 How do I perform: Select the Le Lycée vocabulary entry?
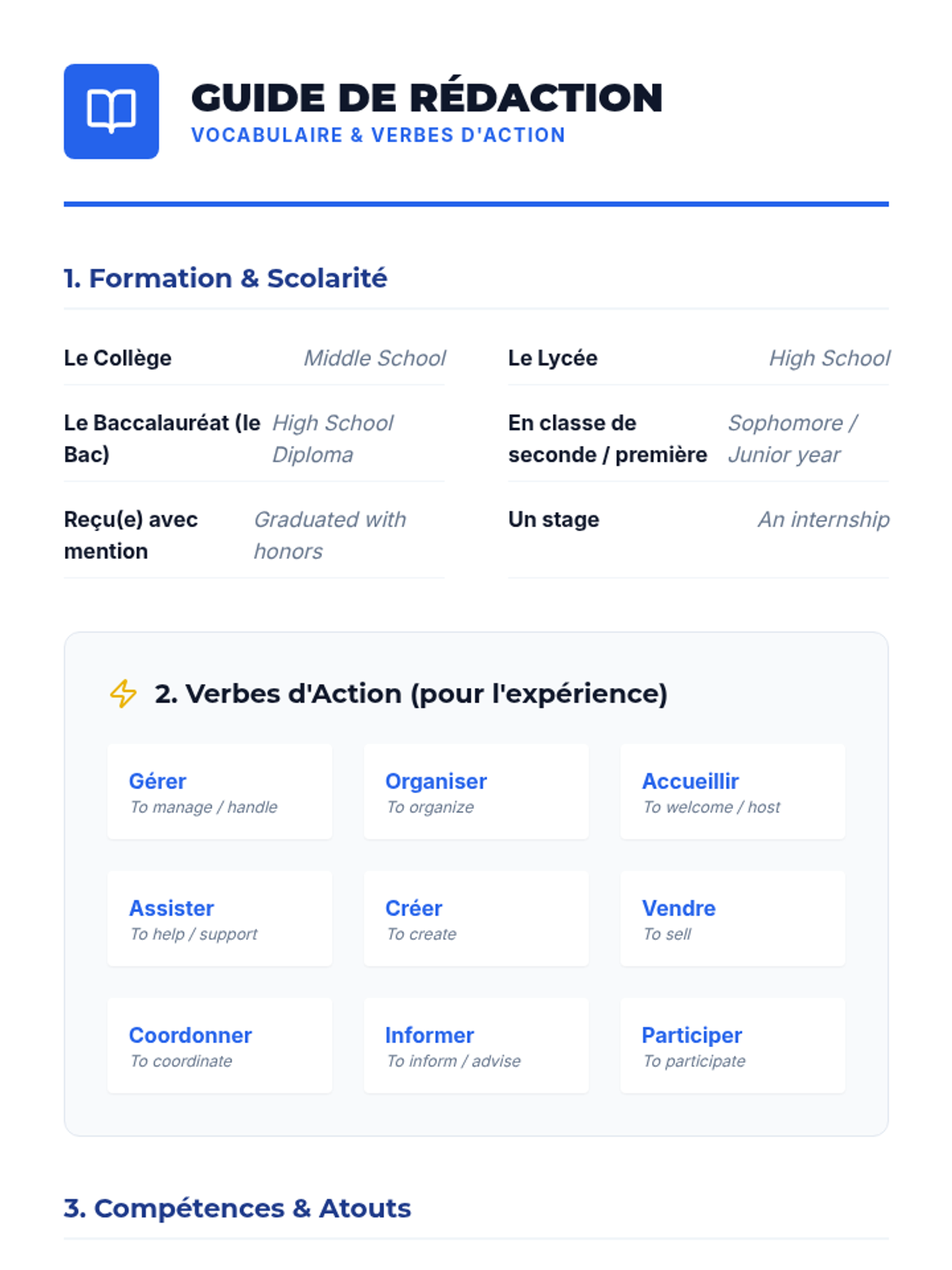click(553, 358)
